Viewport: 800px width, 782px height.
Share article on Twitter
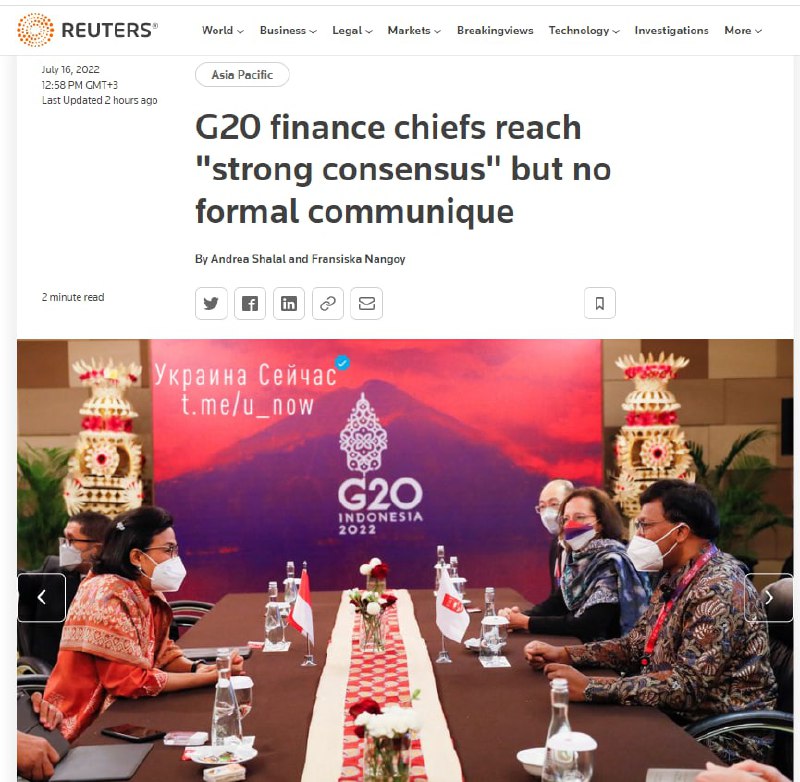pyautogui.click(x=211, y=304)
